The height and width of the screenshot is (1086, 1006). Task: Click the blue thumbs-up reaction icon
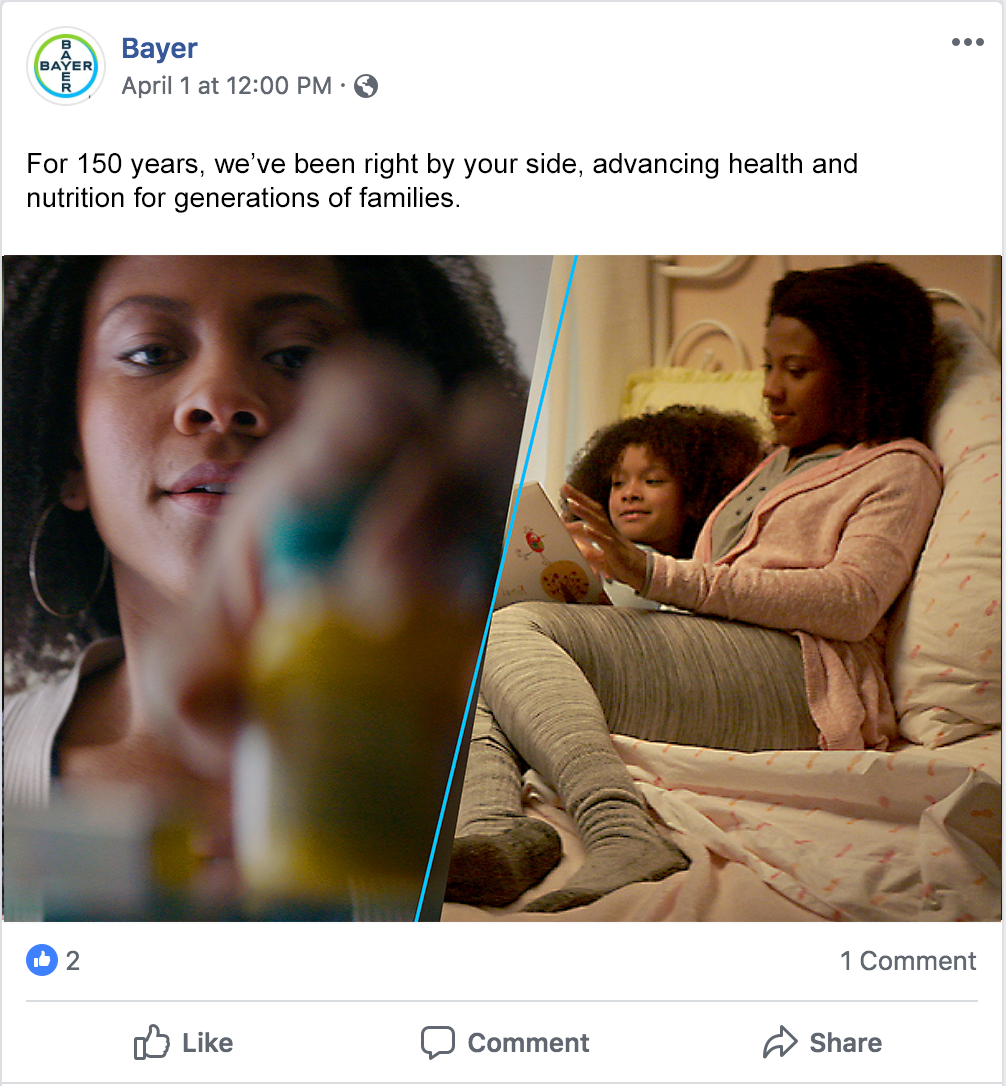tap(42, 960)
